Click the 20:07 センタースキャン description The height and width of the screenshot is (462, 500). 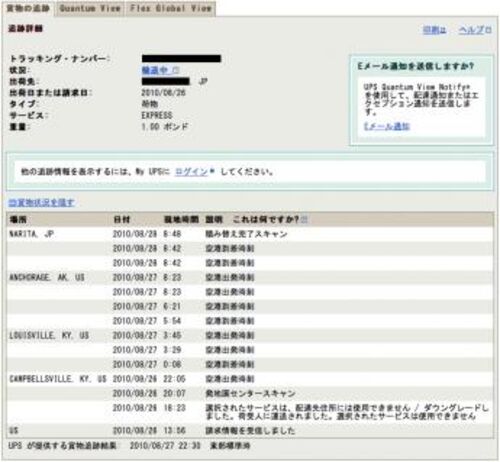point(250,393)
